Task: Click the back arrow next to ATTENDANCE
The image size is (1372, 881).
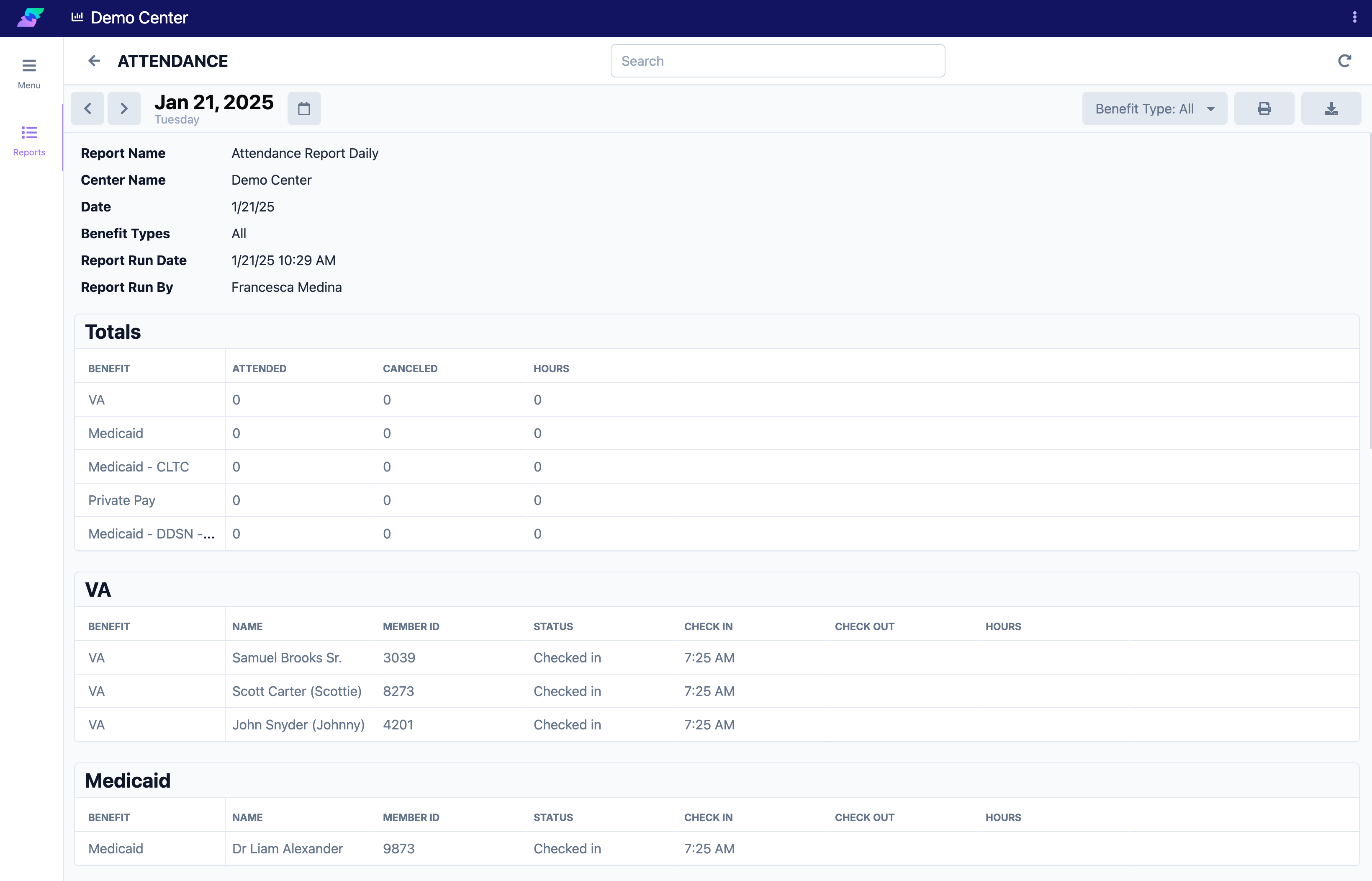Action: click(94, 61)
